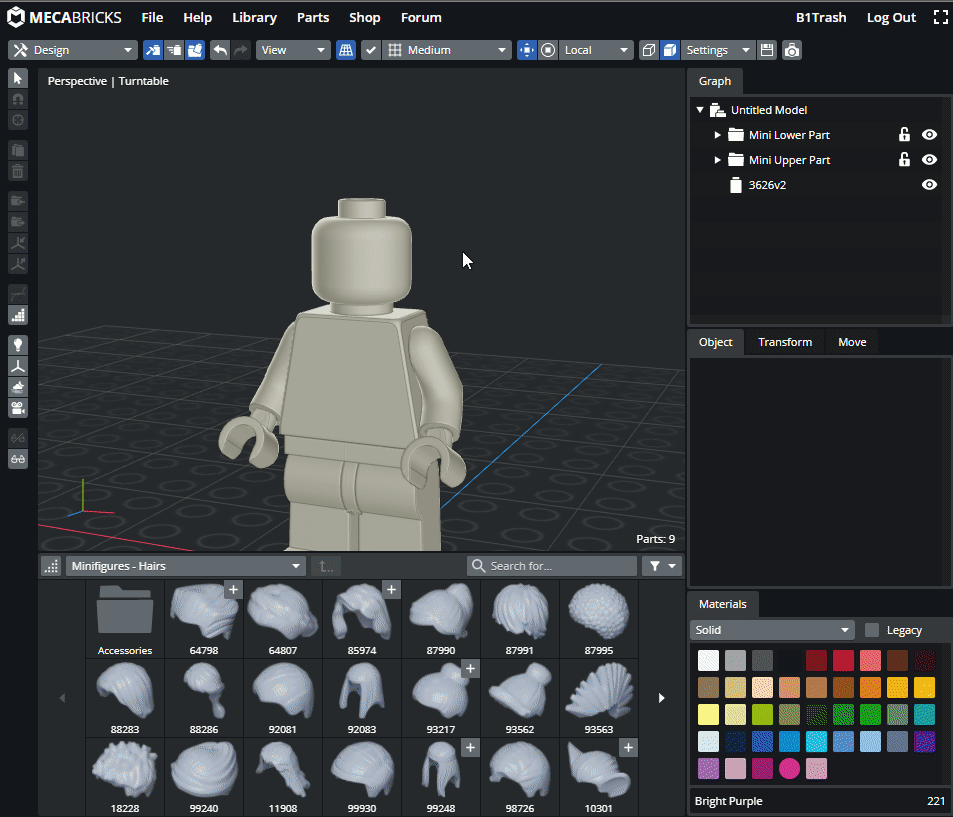The image size is (953, 817).
Task: Collapse the Untitled Model tree
Action: click(700, 110)
